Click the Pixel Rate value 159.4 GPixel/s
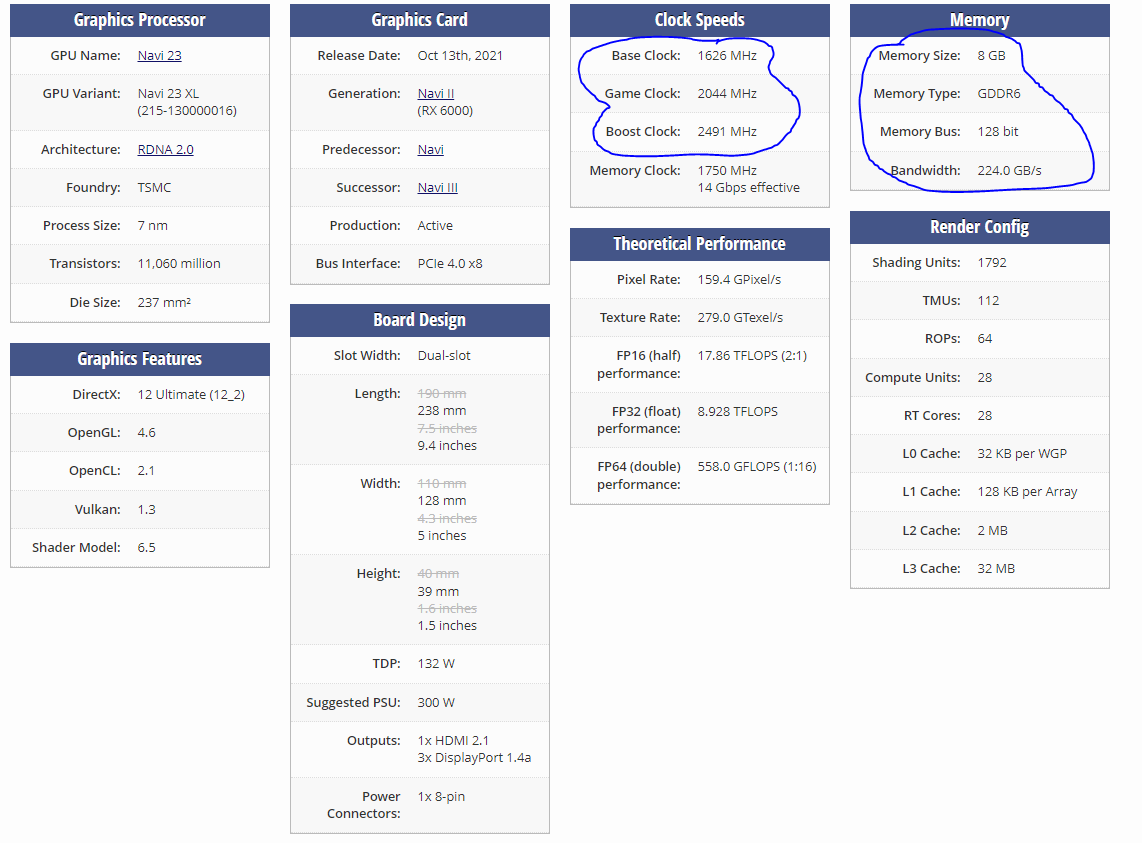 739,279
